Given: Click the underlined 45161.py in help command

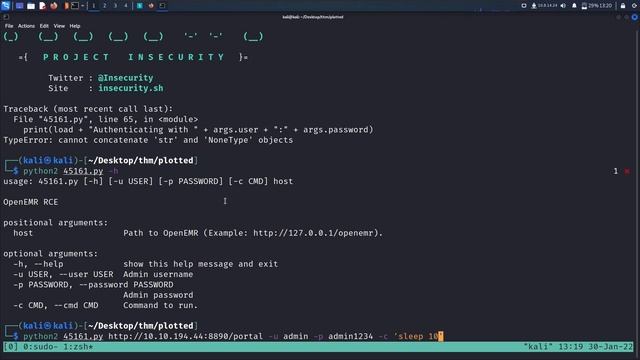Looking at the screenshot, I should [83, 171].
